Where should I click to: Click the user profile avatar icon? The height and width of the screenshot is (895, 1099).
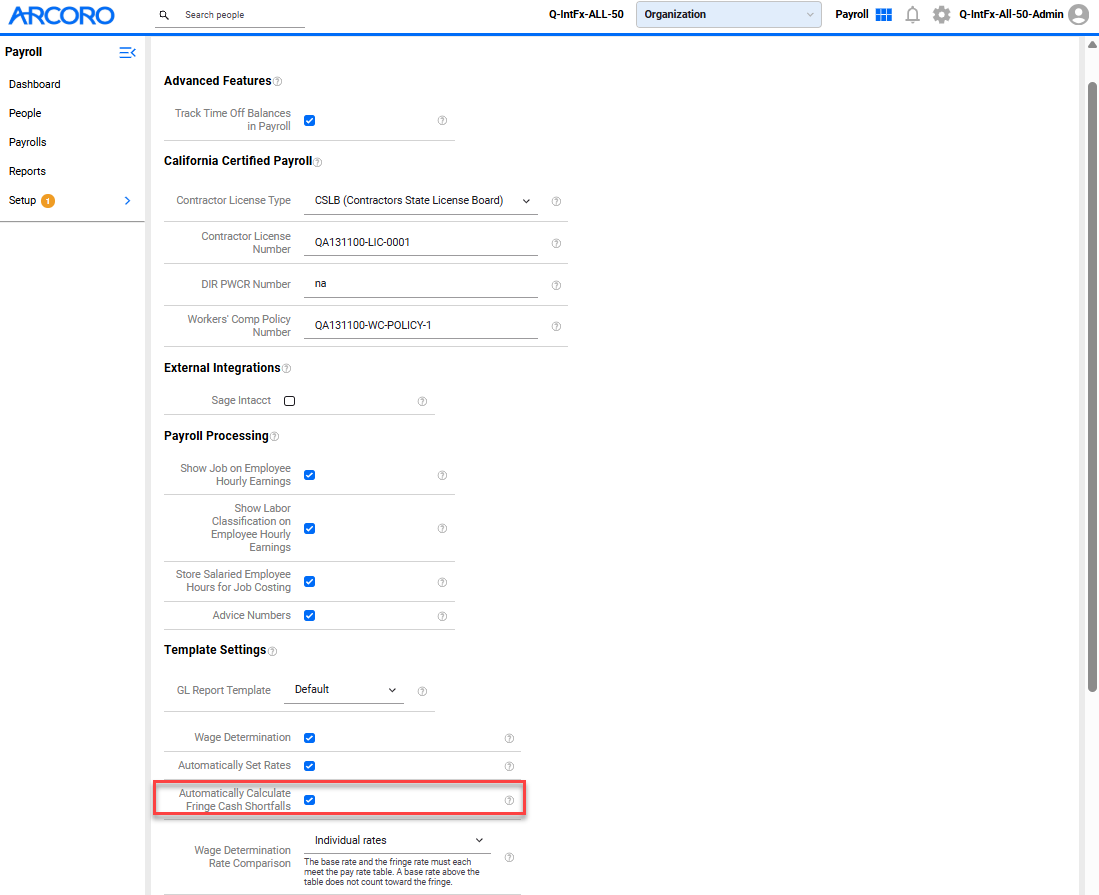click(1079, 15)
